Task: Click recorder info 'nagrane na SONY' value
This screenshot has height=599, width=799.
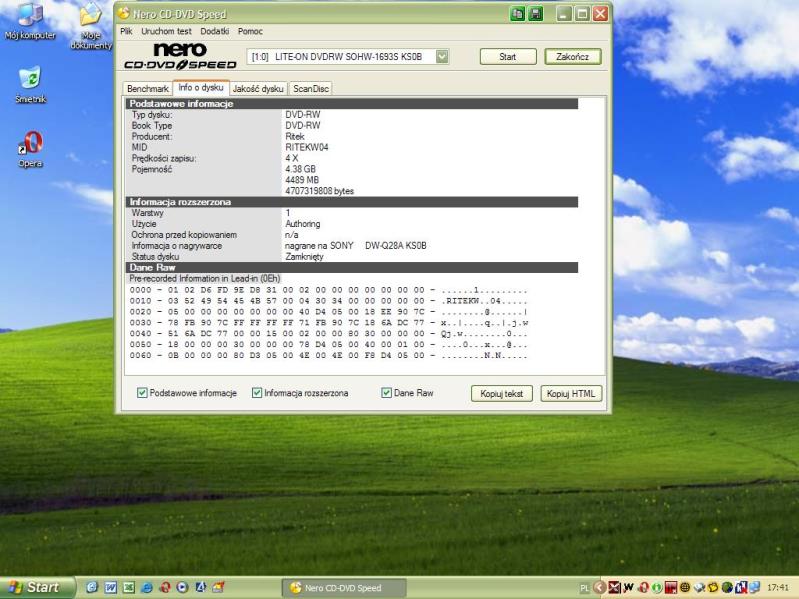Action: click(x=355, y=246)
